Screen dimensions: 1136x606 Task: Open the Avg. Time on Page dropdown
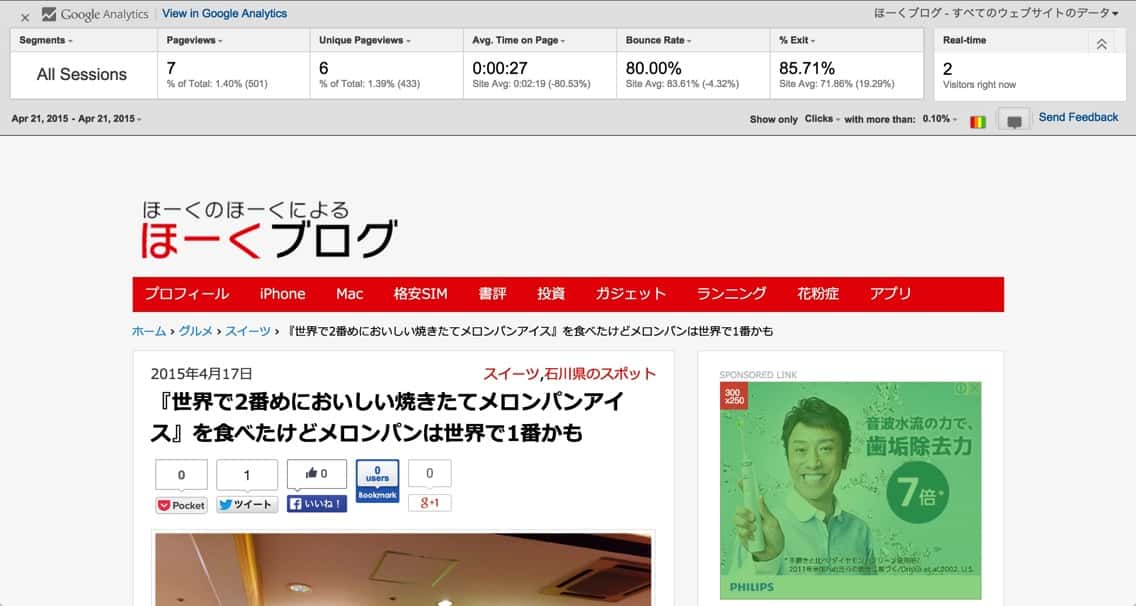519,41
